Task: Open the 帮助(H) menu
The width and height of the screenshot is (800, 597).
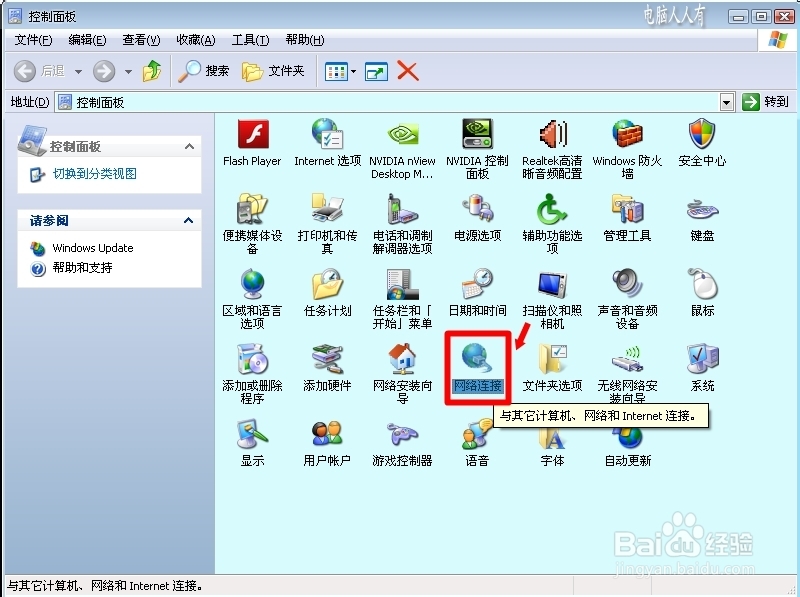Action: [305, 40]
